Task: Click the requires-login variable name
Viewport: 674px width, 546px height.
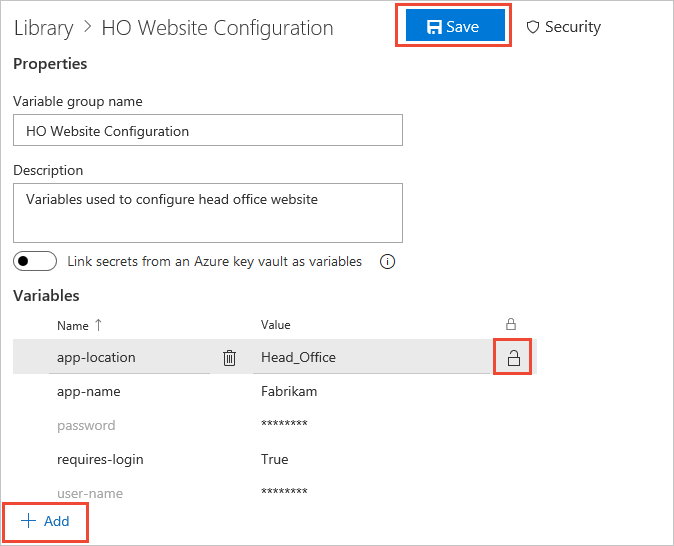Action: 100,459
